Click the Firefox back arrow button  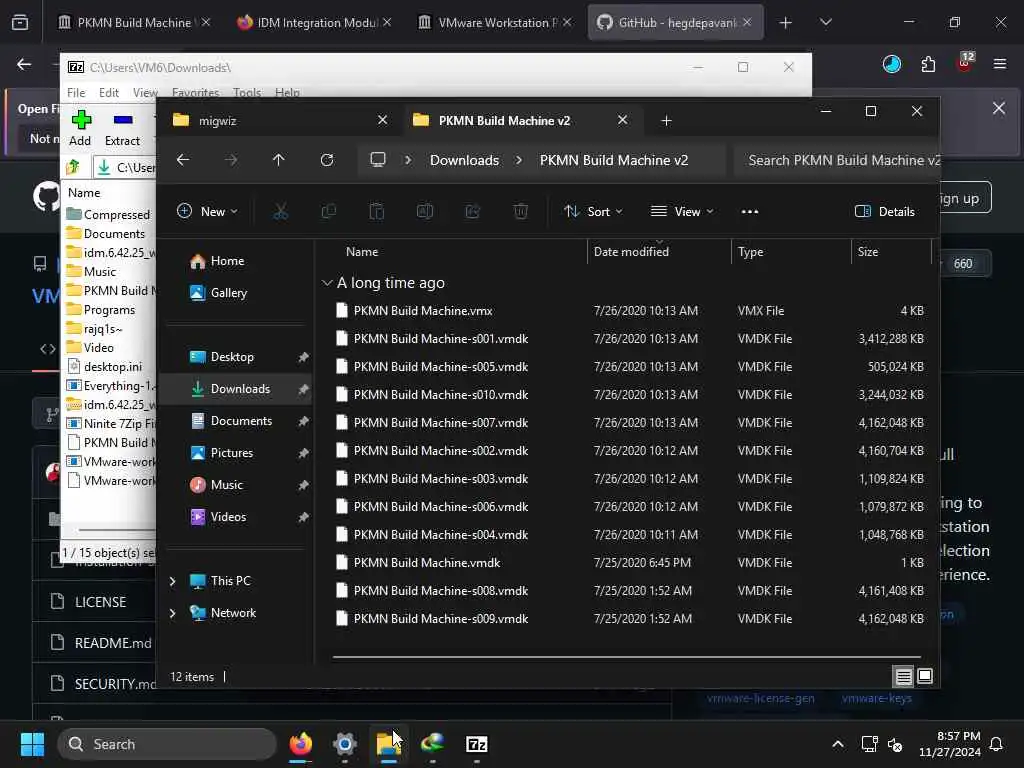click(24, 64)
